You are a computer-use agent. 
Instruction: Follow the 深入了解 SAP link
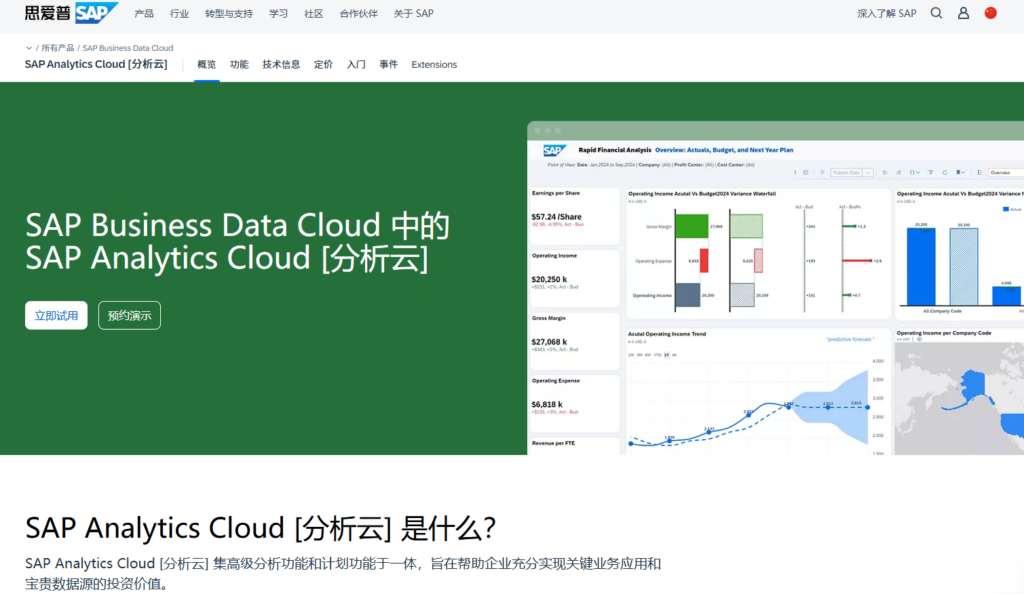(x=886, y=14)
